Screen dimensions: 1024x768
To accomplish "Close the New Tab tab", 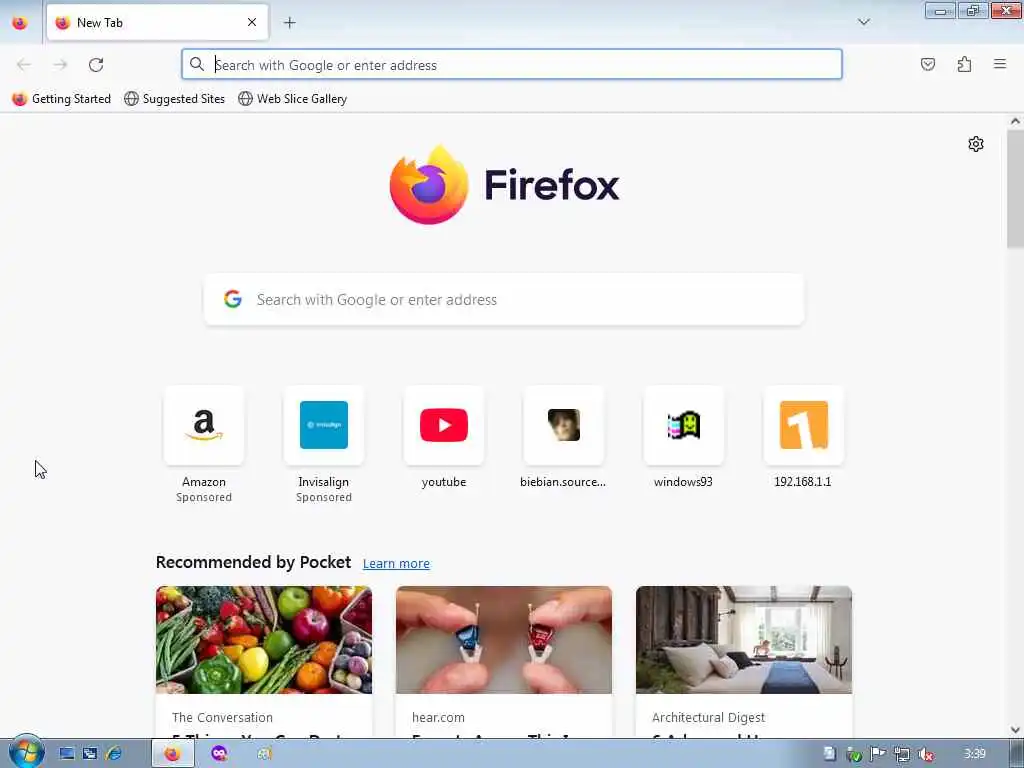I will coord(252,22).
